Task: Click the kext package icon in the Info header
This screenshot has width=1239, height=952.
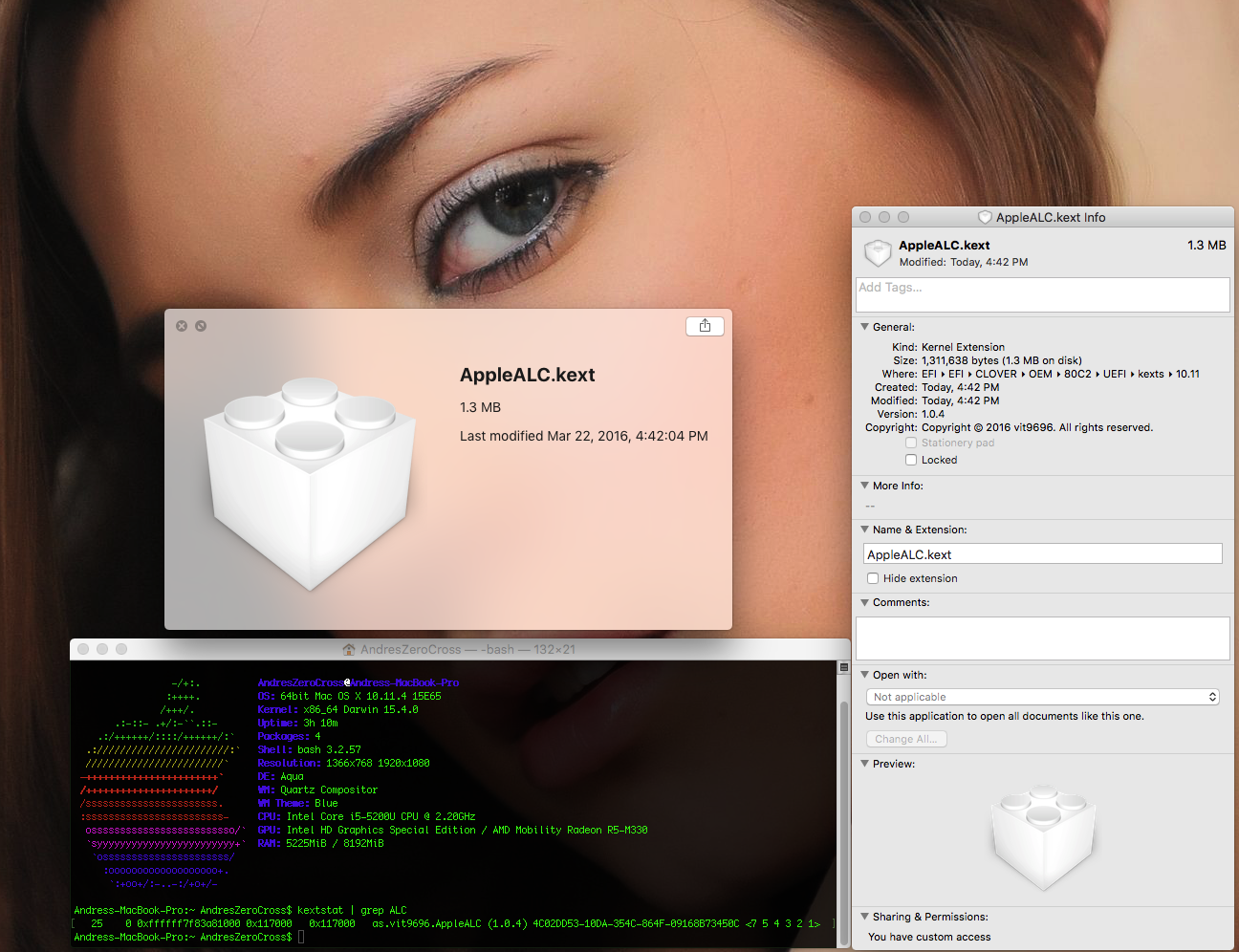Action: point(877,252)
